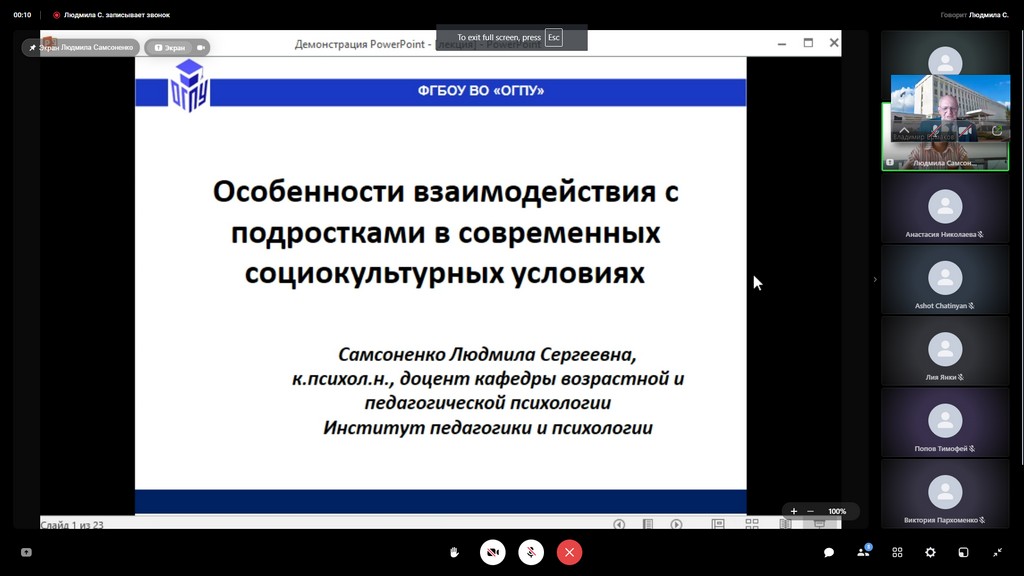Open picture-in-picture mini window

pyautogui.click(x=964, y=552)
